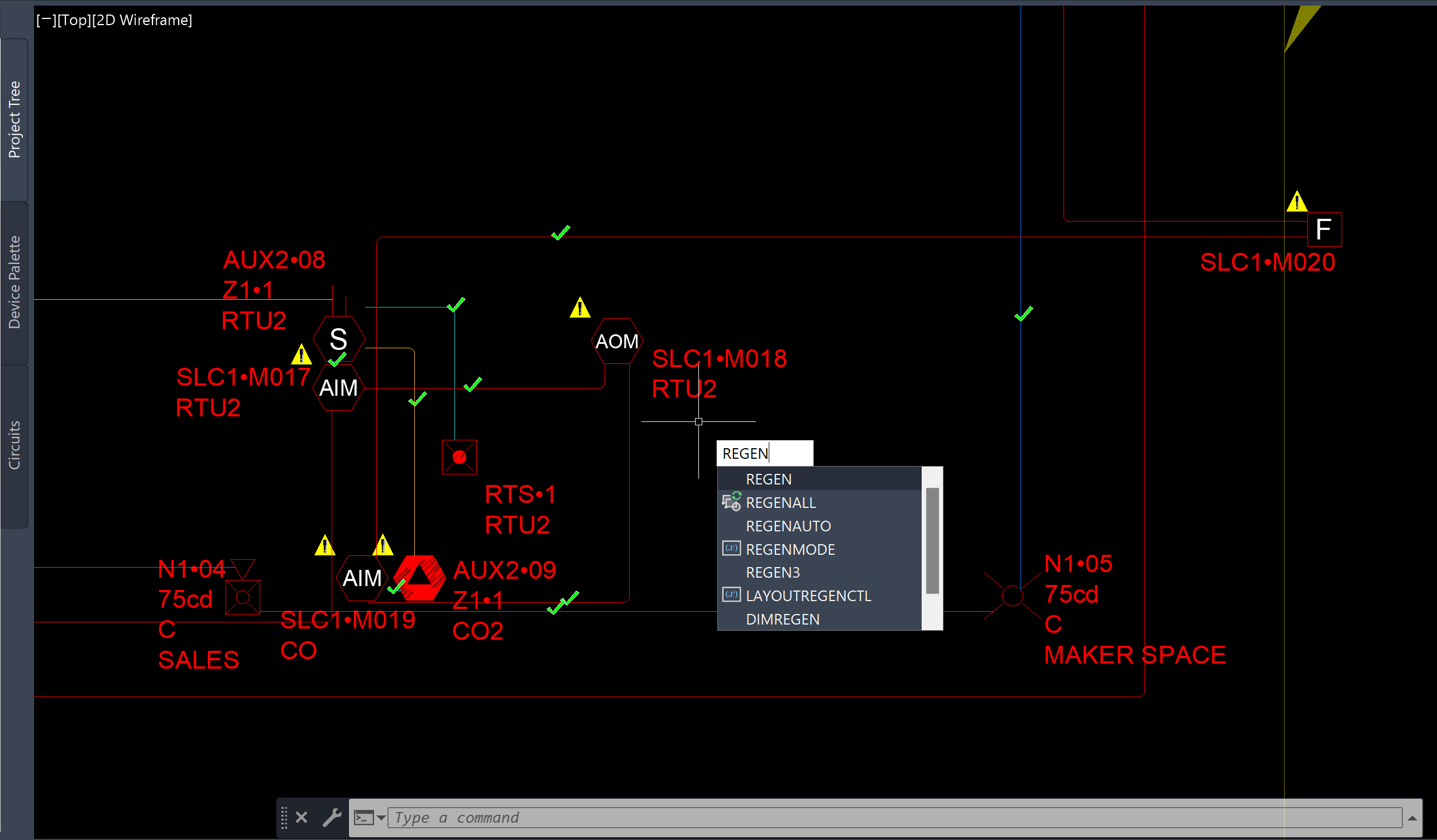Image resolution: width=1437 pixels, height=840 pixels.
Task: Open the Device Palette side tab
Action: 15,282
